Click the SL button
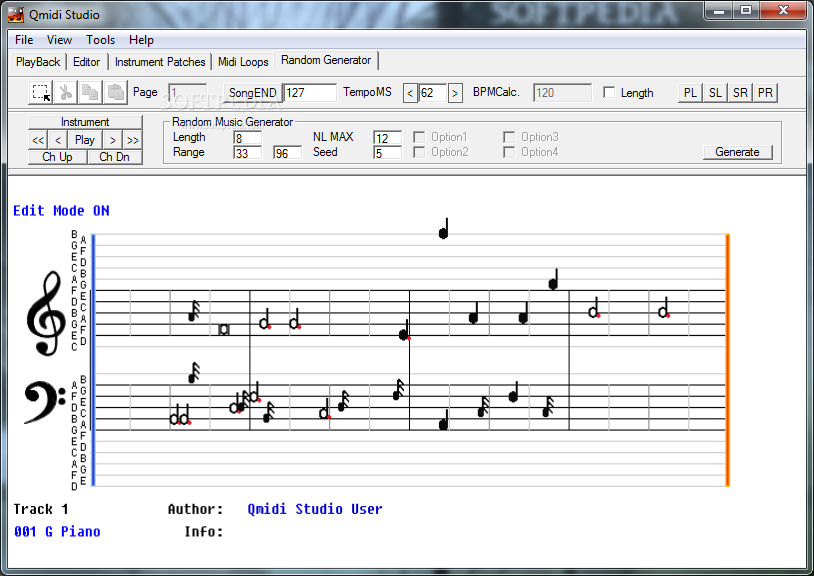 715,93
